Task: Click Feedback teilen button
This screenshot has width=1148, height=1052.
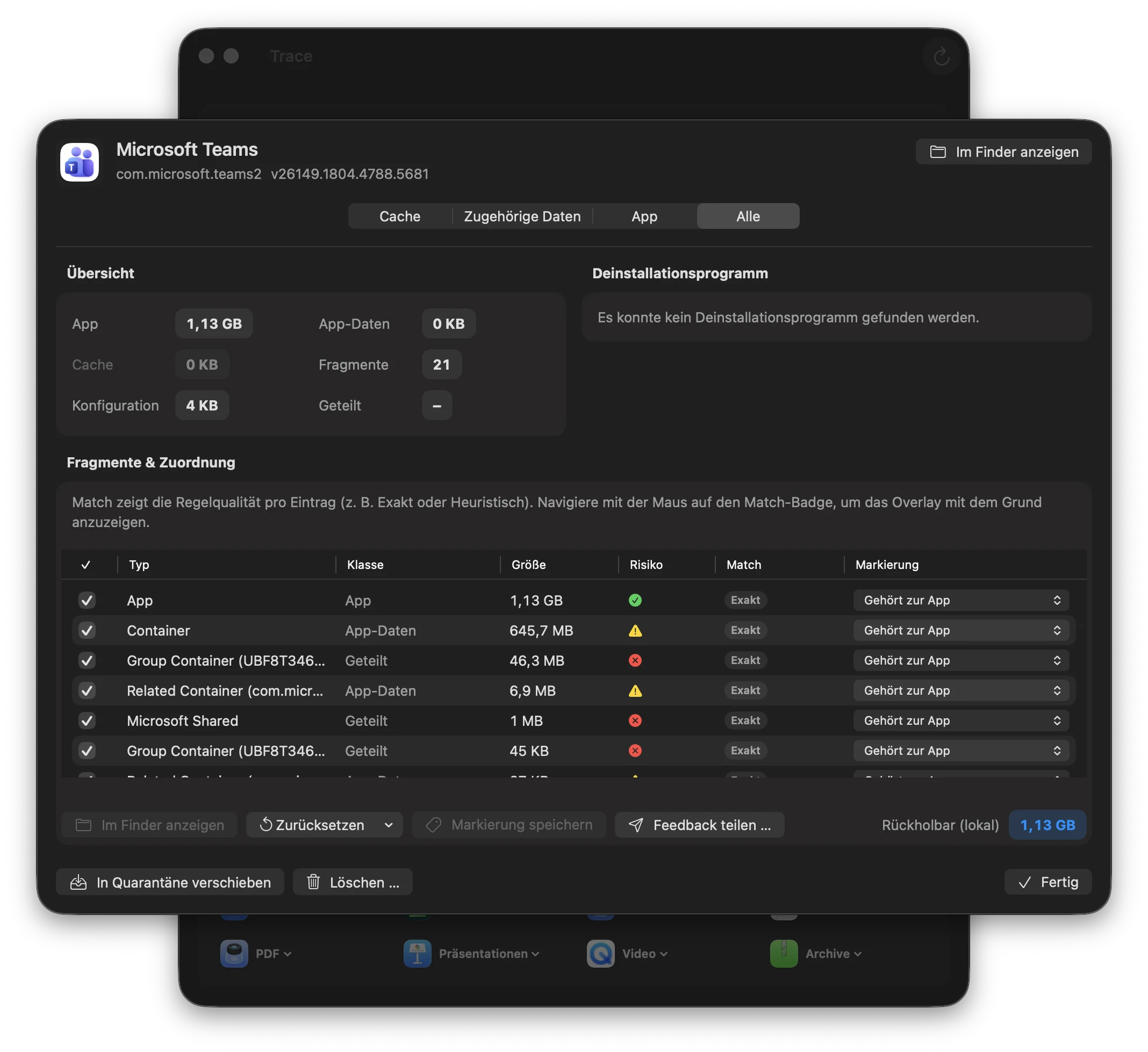Action: (700, 825)
